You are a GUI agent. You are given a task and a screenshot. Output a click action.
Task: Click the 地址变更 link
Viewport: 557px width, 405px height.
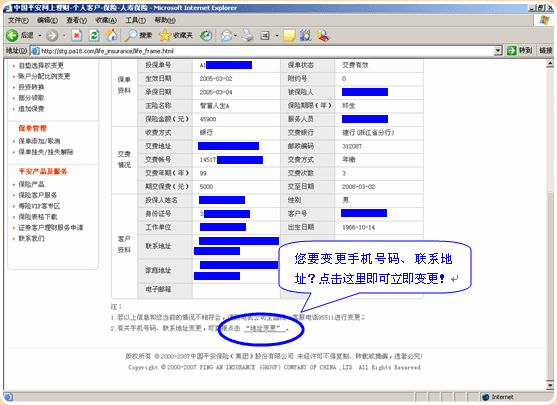265,328
